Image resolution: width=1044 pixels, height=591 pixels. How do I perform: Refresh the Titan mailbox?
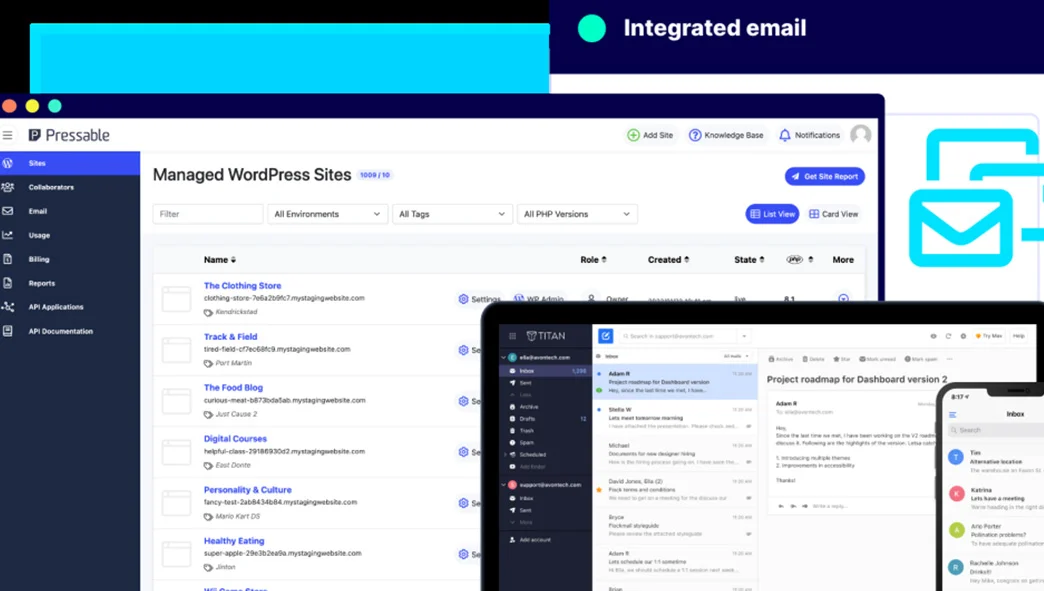[x=948, y=336]
